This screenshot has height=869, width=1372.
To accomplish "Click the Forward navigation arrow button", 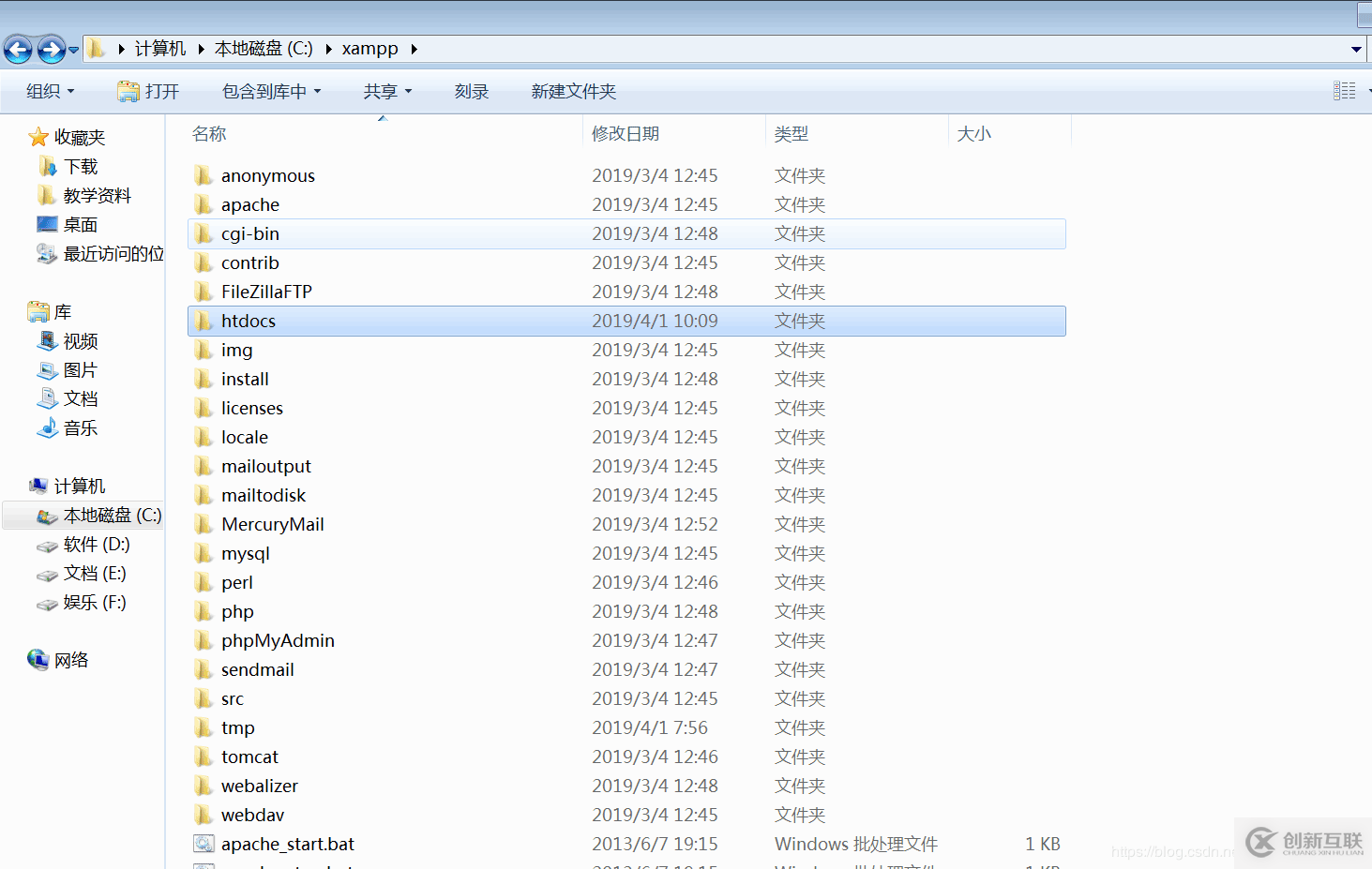I will pyautogui.click(x=52, y=49).
